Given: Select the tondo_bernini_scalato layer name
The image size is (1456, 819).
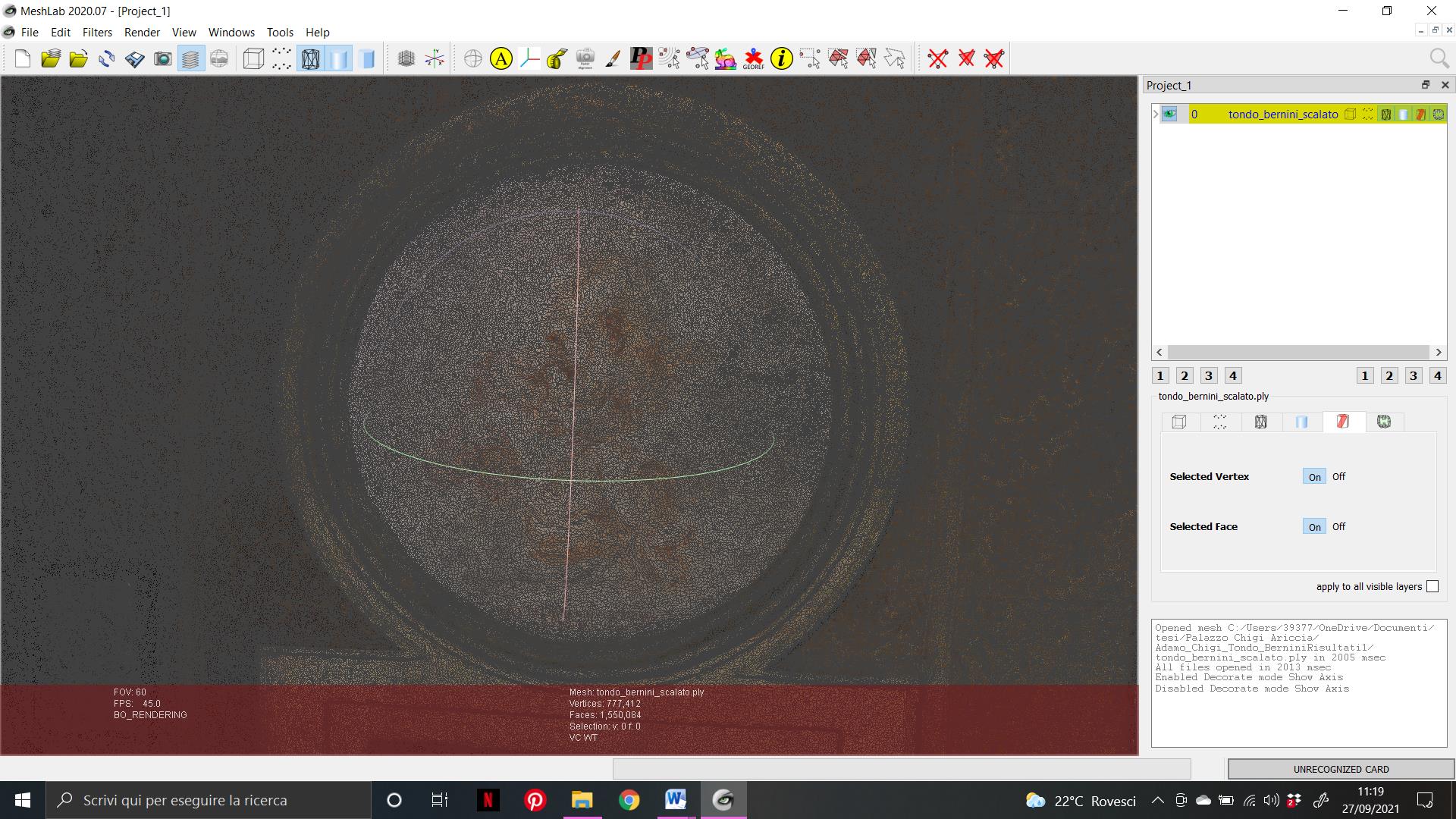Looking at the screenshot, I should coord(1283,115).
